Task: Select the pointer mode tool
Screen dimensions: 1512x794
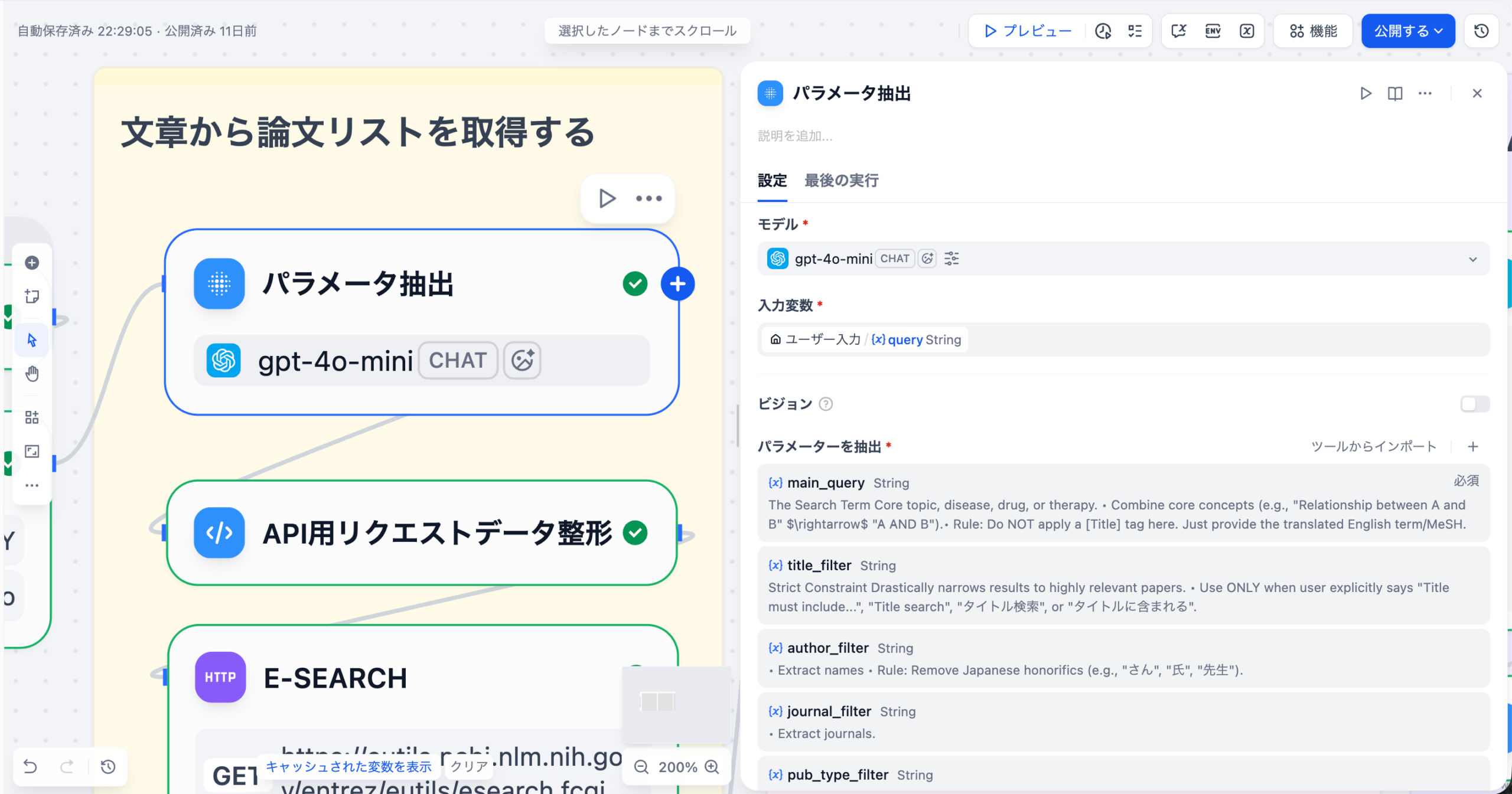Action: (x=32, y=340)
